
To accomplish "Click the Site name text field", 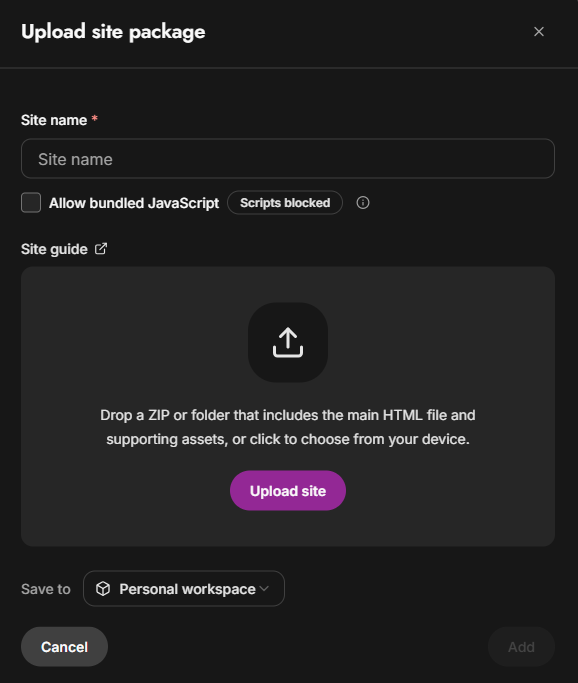I will (x=287, y=159).
